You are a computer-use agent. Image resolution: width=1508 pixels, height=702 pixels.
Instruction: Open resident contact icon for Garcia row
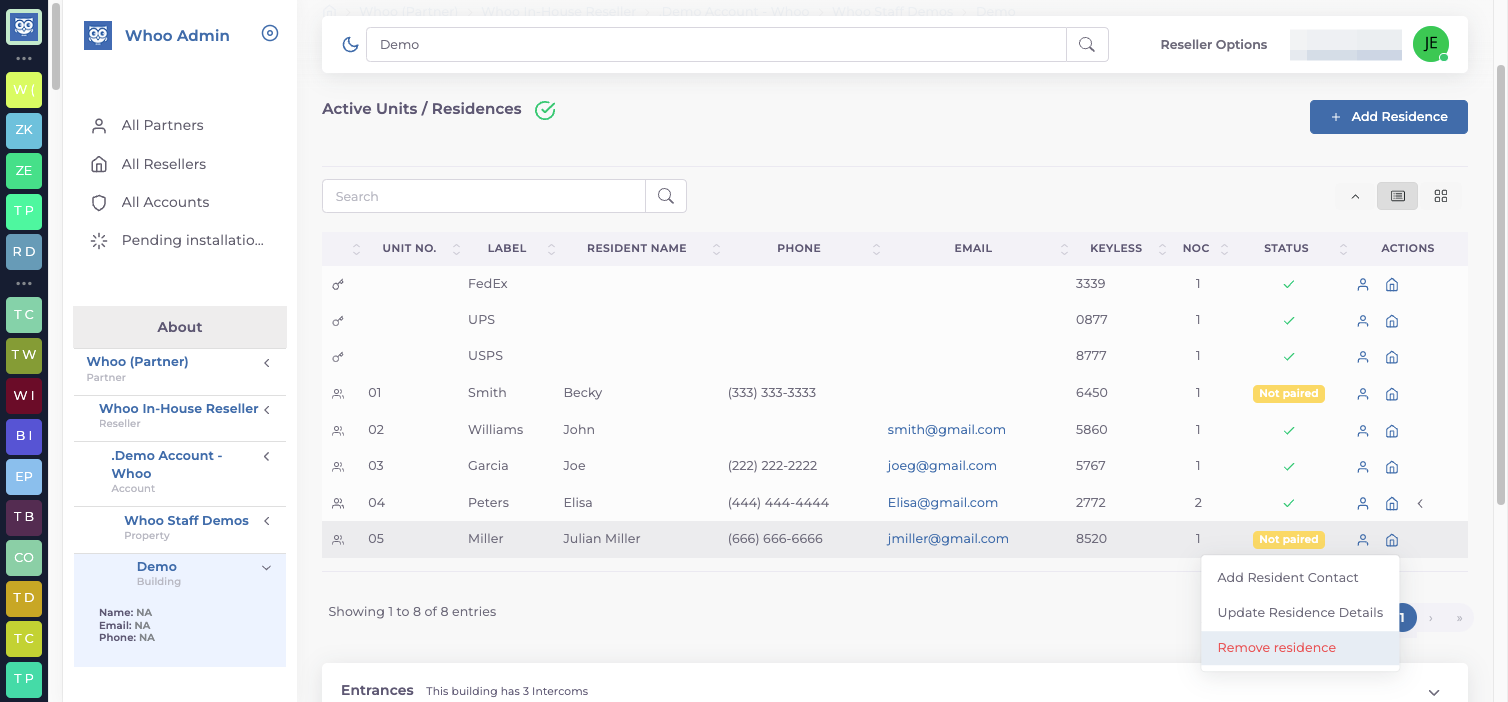point(1362,467)
